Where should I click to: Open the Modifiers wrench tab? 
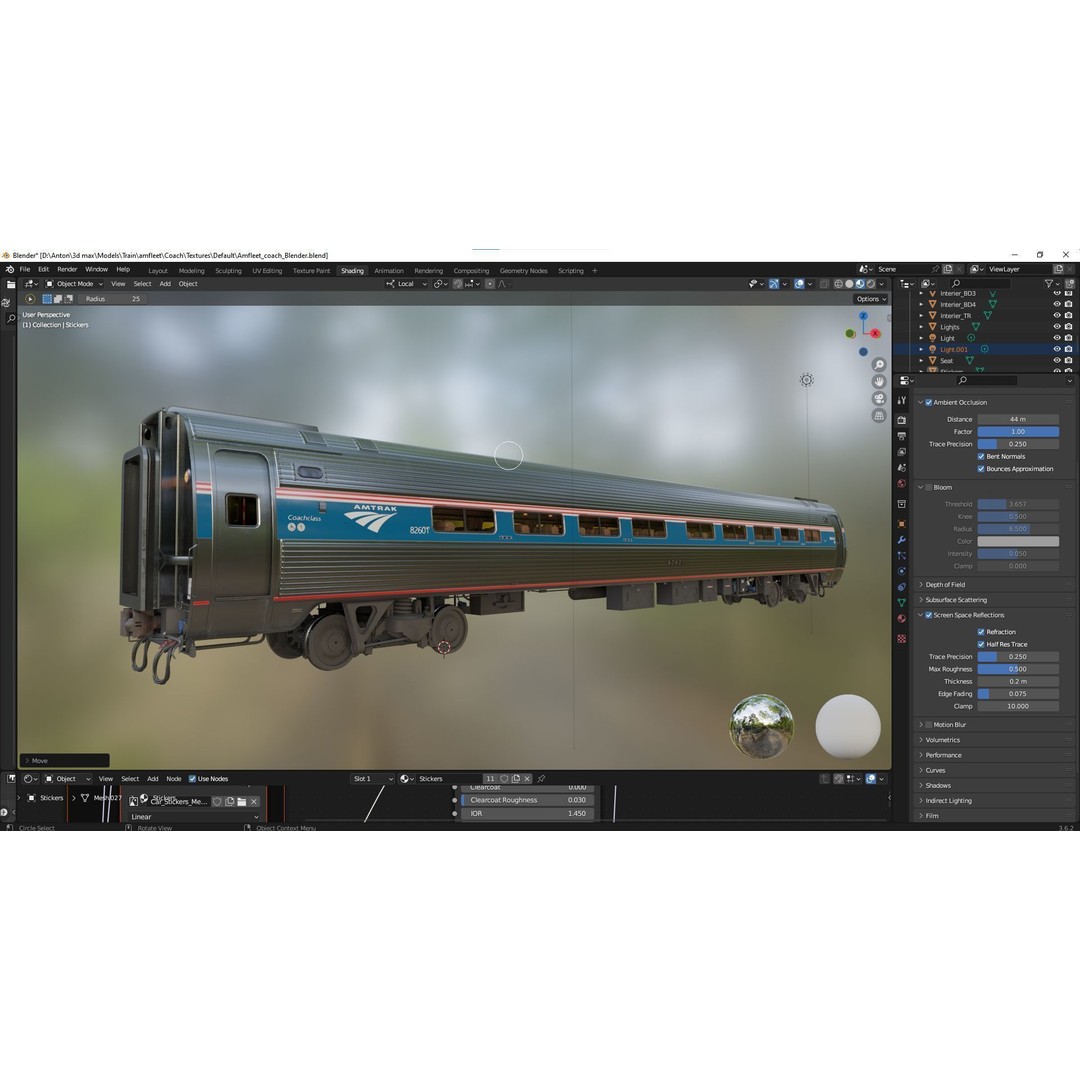tap(902, 540)
